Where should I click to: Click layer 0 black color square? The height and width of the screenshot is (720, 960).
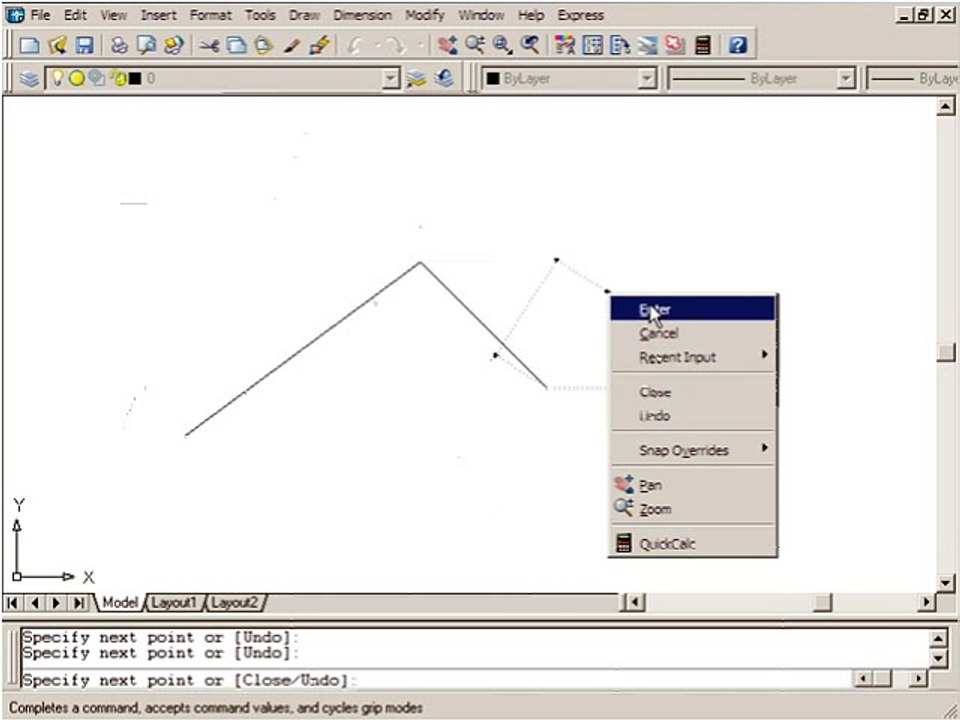tap(135, 78)
